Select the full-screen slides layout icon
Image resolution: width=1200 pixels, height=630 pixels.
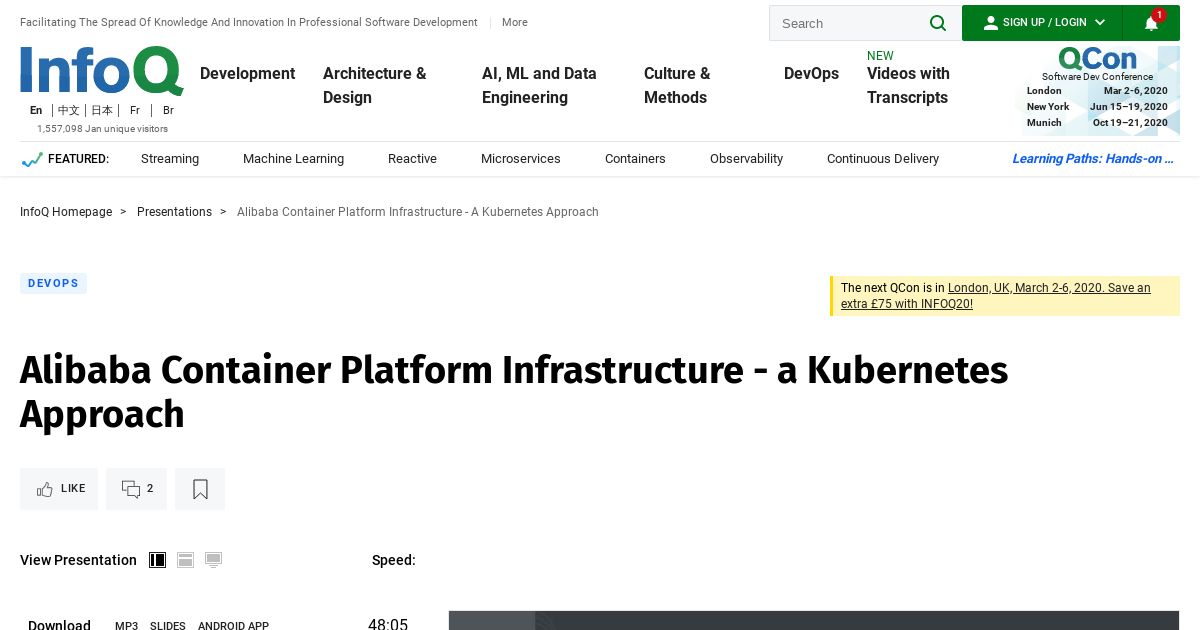(x=214, y=560)
